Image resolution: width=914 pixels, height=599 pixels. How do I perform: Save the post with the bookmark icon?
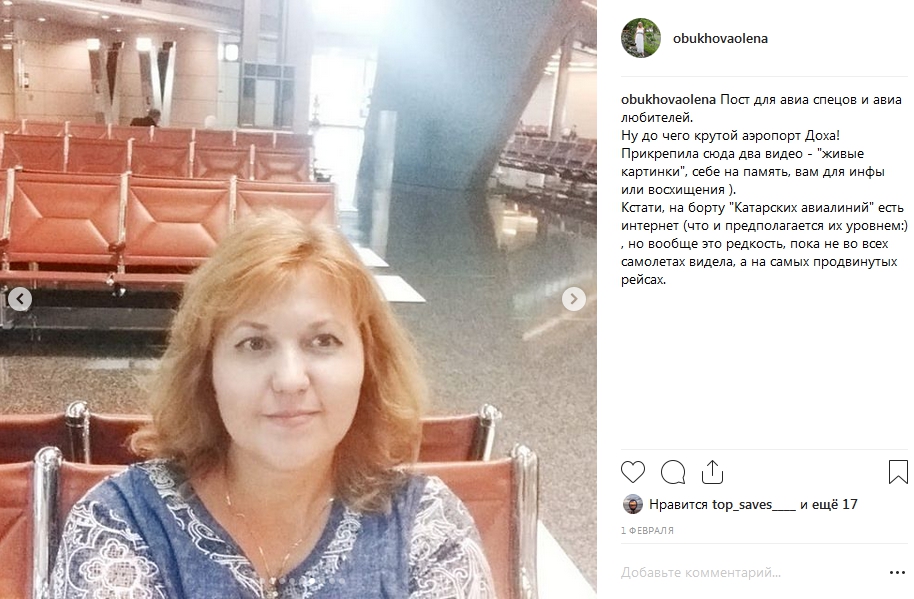(898, 472)
